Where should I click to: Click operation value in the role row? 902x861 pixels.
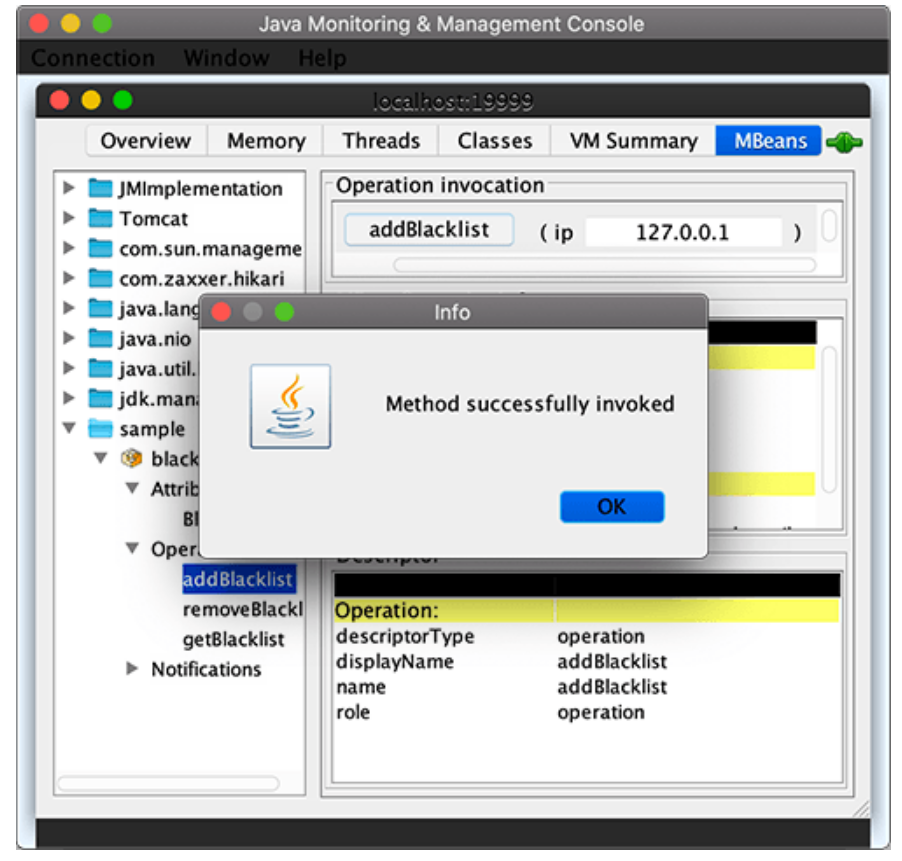pyautogui.click(x=601, y=713)
